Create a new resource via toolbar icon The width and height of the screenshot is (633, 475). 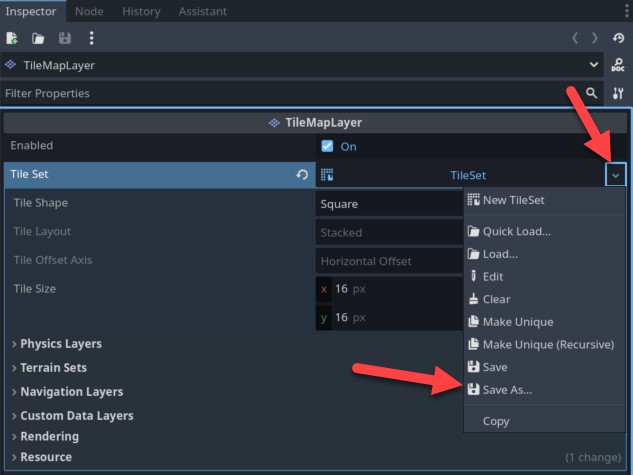tap(12, 38)
